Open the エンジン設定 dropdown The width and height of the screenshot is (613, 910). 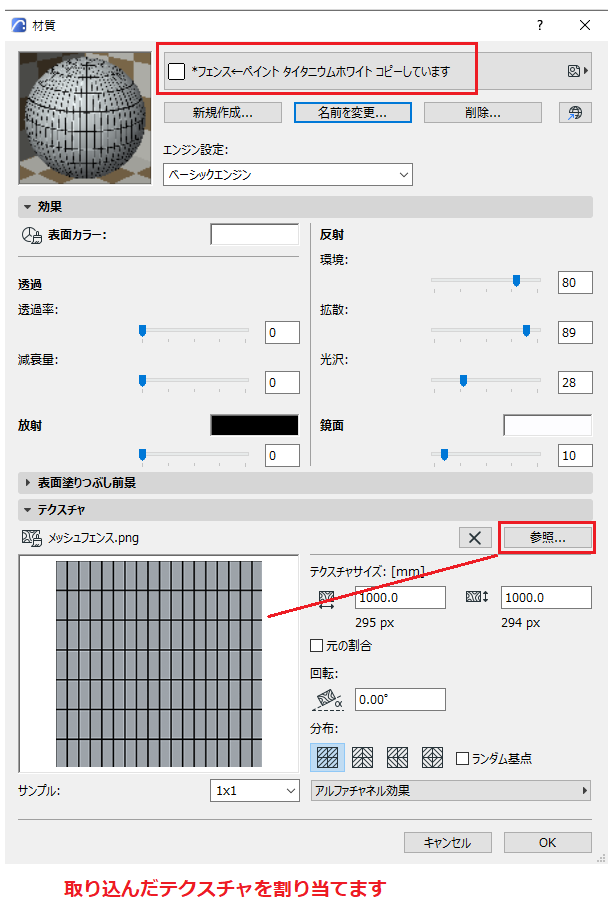pyautogui.click(x=288, y=175)
